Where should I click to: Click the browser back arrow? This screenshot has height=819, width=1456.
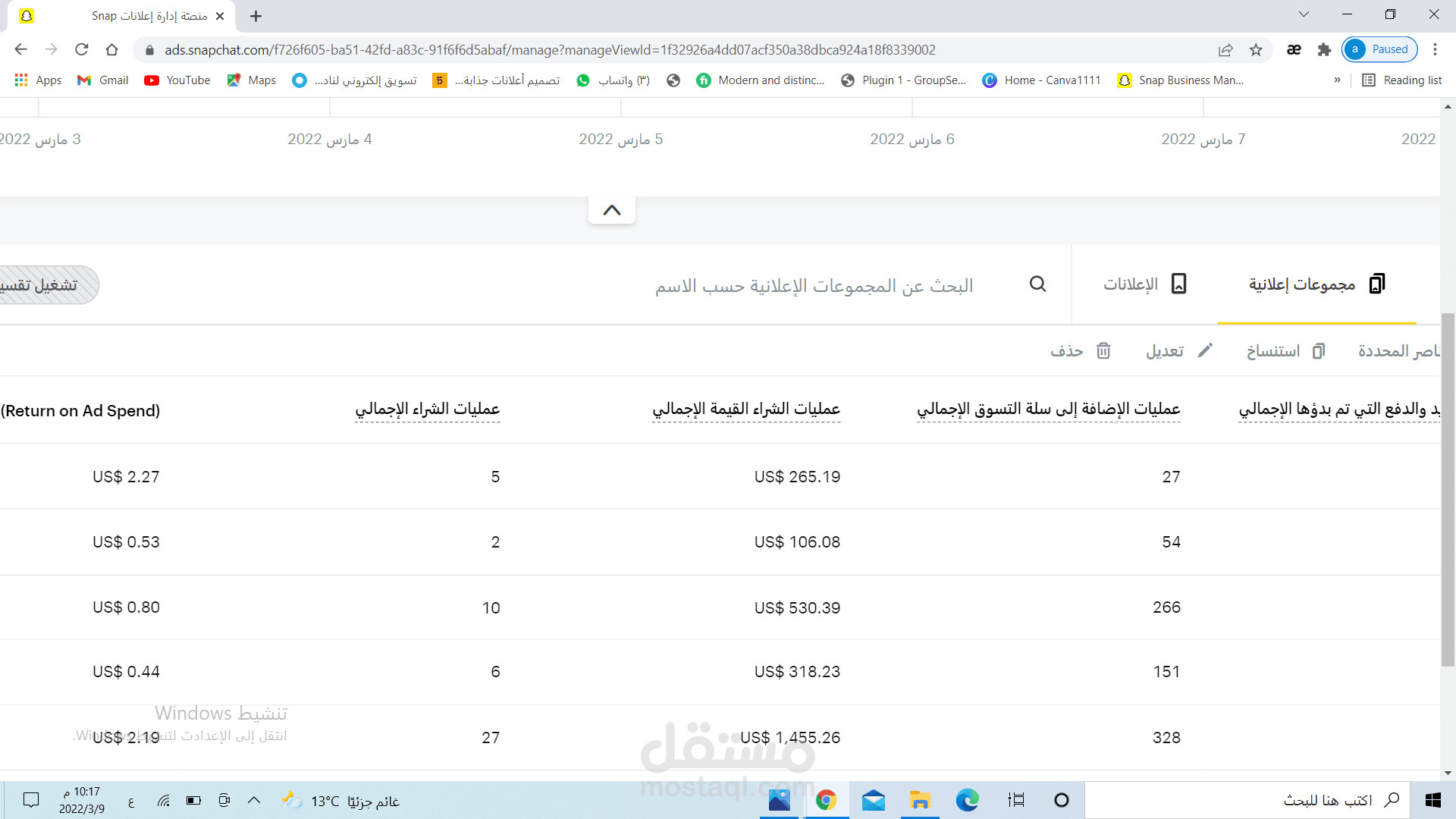tap(20, 49)
